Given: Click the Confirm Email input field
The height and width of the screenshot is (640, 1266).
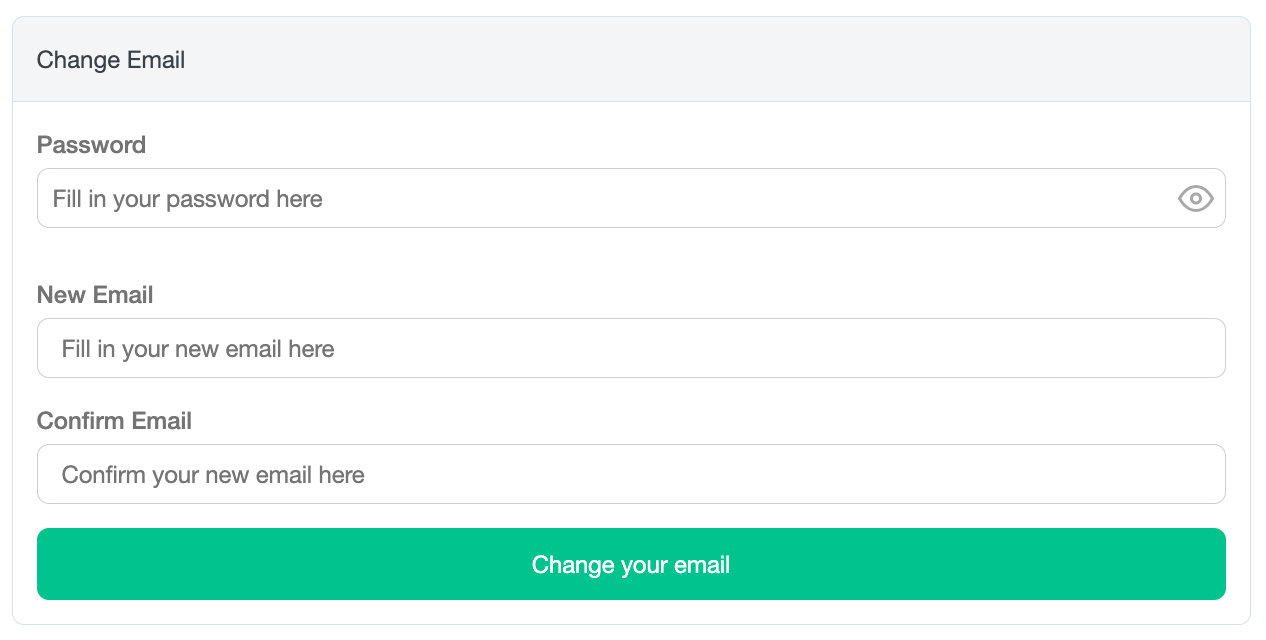Looking at the screenshot, I should [631, 474].
